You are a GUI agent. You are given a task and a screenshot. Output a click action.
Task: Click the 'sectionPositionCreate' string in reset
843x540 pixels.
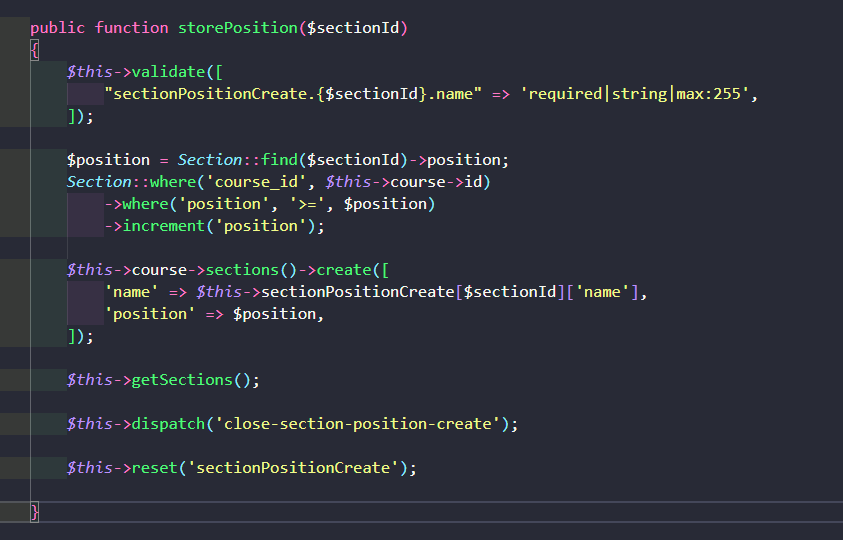(x=293, y=468)
